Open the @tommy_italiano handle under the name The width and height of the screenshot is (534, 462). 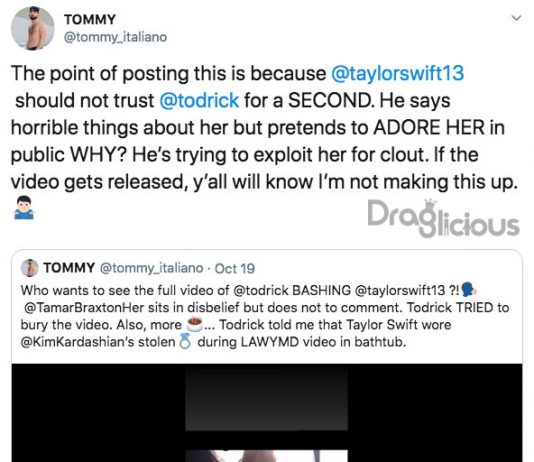(x=115, y=37)
